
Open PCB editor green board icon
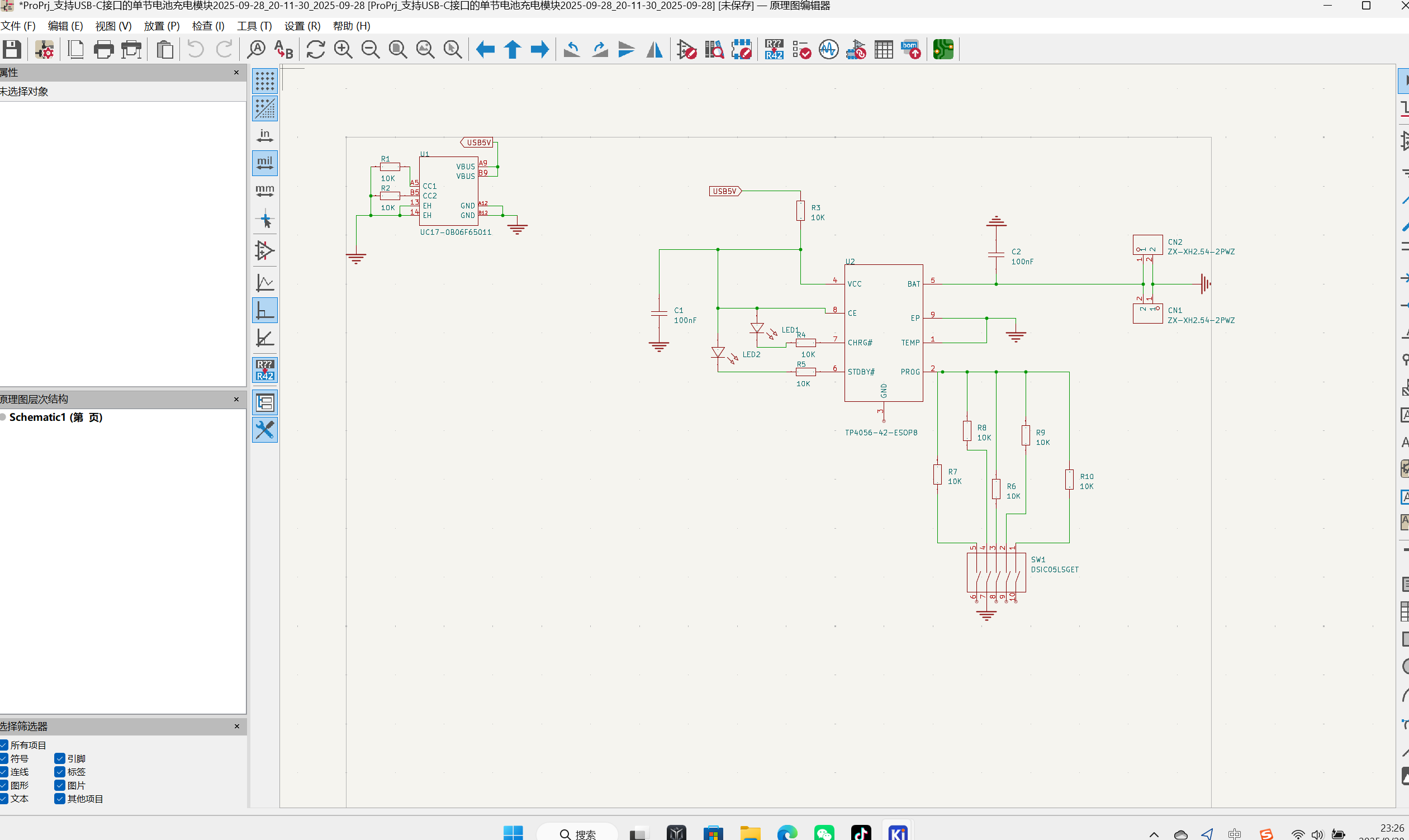(943, 50)
